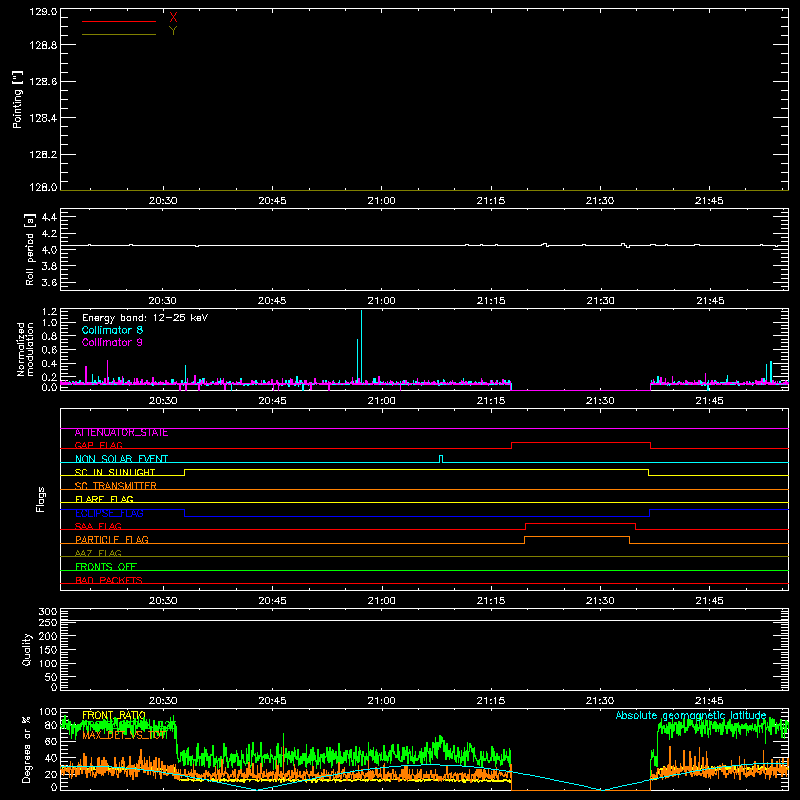Click the Roll period axis title

30,249
